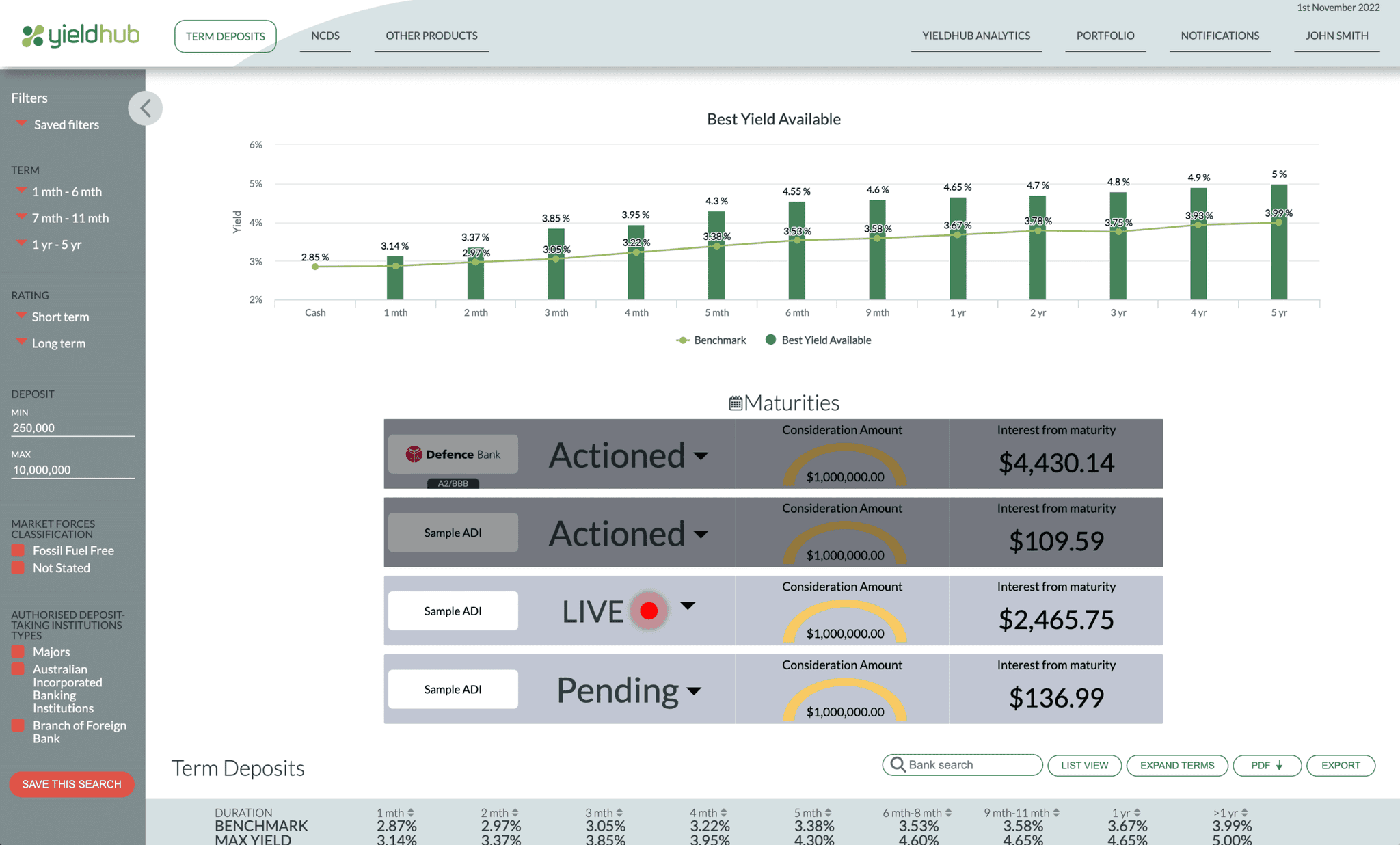Open the NCDS tab

tap(325, 36)
